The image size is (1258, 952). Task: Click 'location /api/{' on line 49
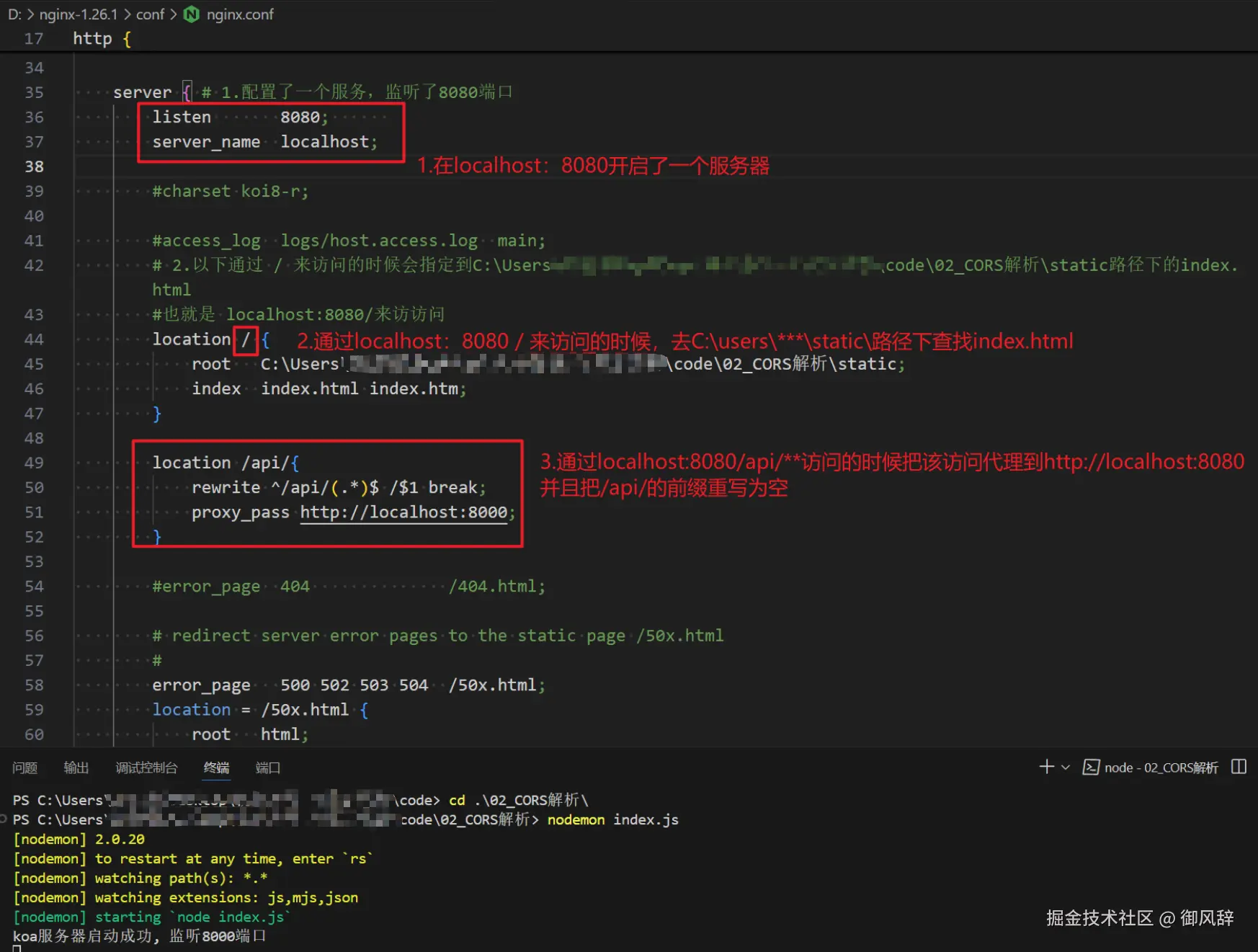(226, 463)
